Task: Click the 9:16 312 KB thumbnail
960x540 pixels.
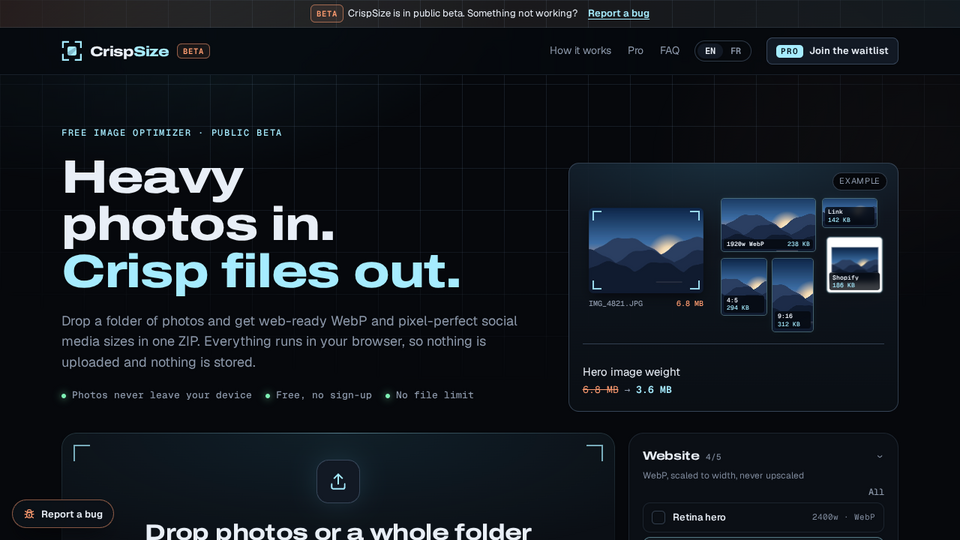Action: tap(792, 294)
